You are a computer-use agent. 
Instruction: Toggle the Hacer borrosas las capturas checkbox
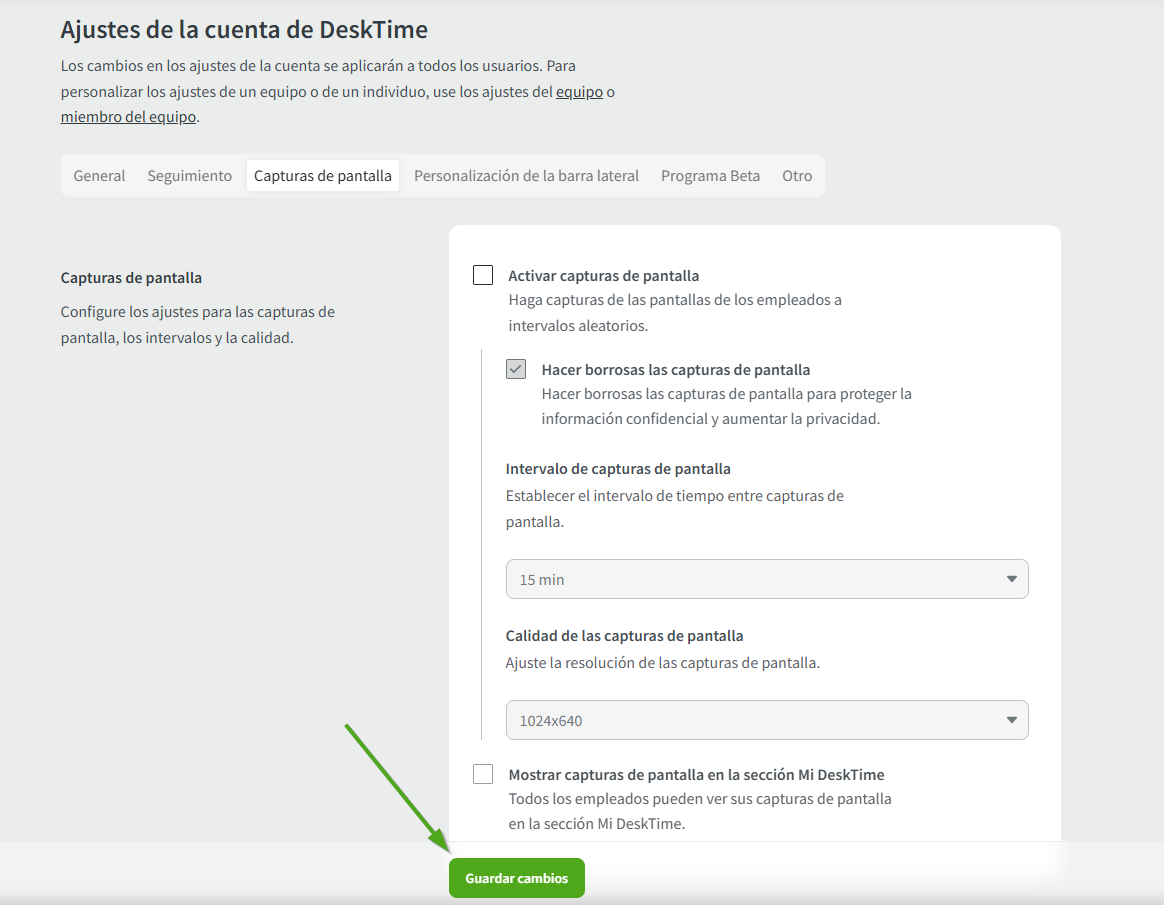click(x=516, y=369)
